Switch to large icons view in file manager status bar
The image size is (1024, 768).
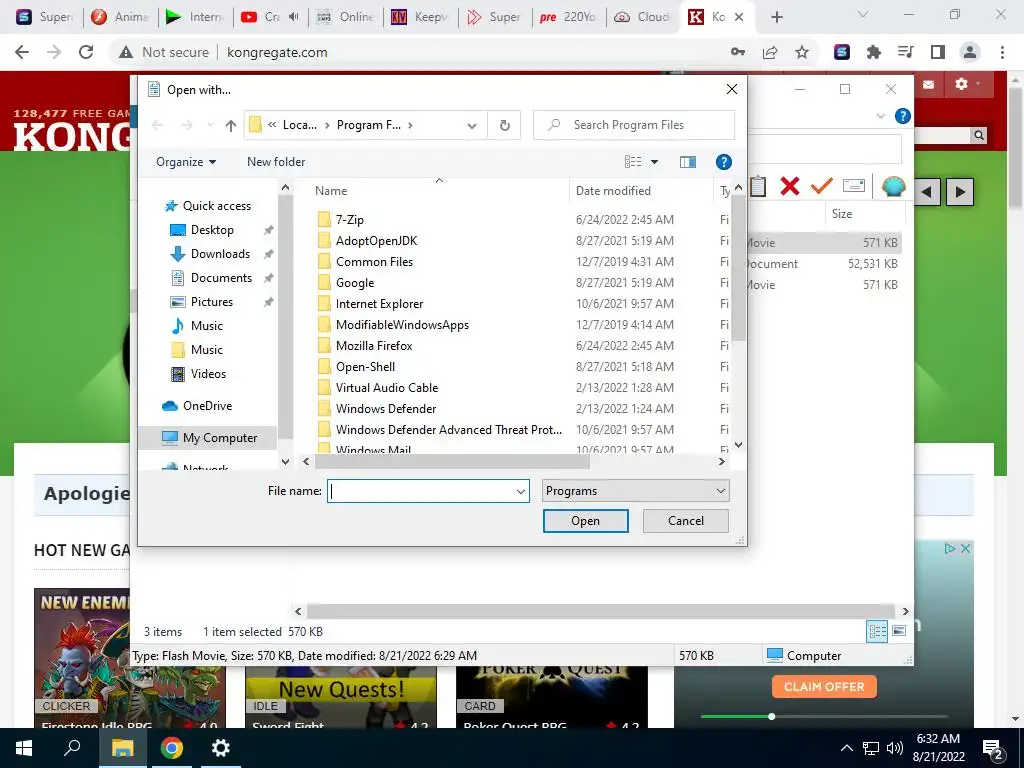pos(899,631)
